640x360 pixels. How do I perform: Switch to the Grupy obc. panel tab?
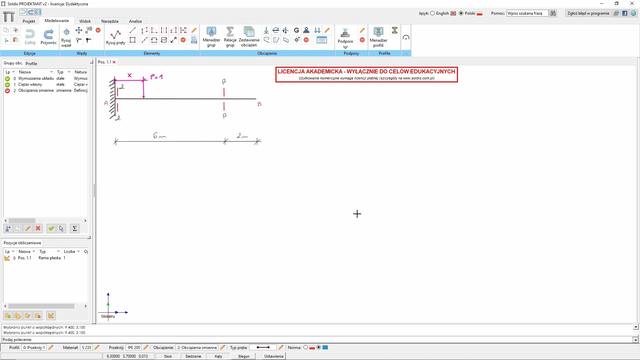click(x=13, y=63)
